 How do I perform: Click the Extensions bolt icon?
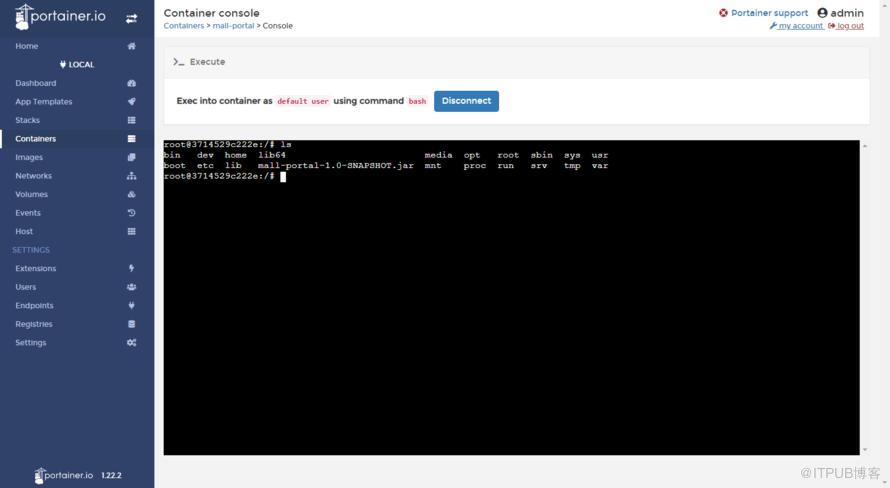tap(132, 268)
